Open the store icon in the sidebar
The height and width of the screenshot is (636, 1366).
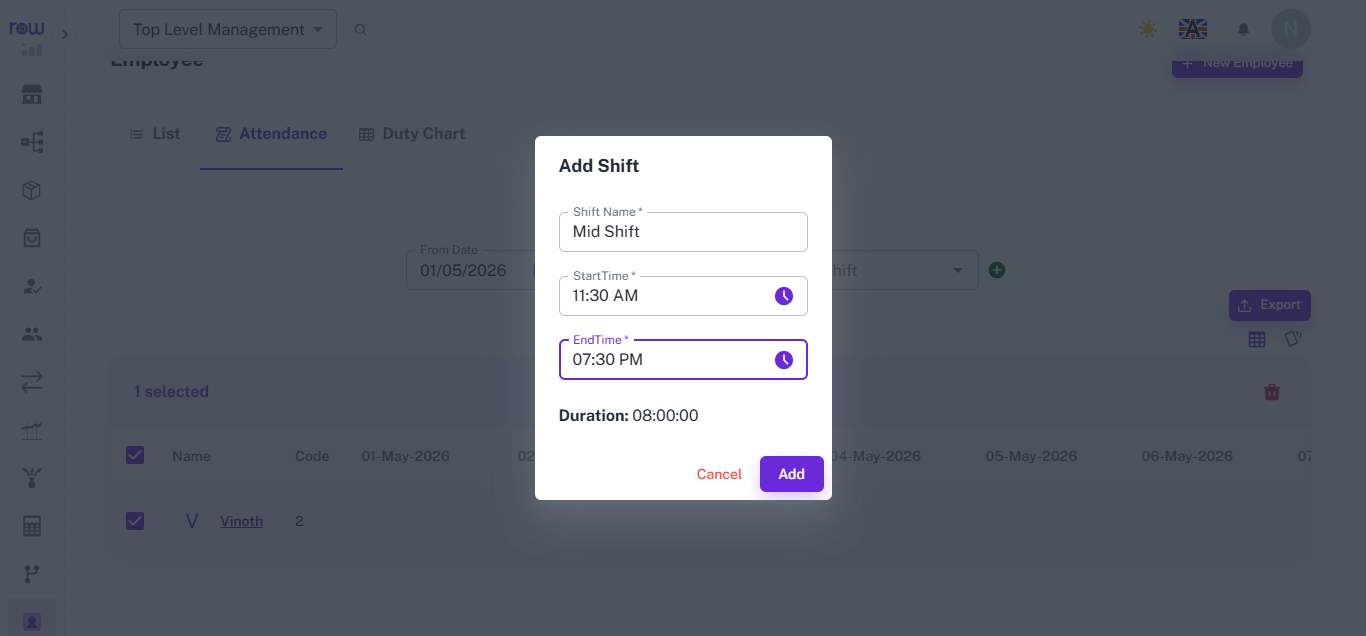click(x=32, y=95)
